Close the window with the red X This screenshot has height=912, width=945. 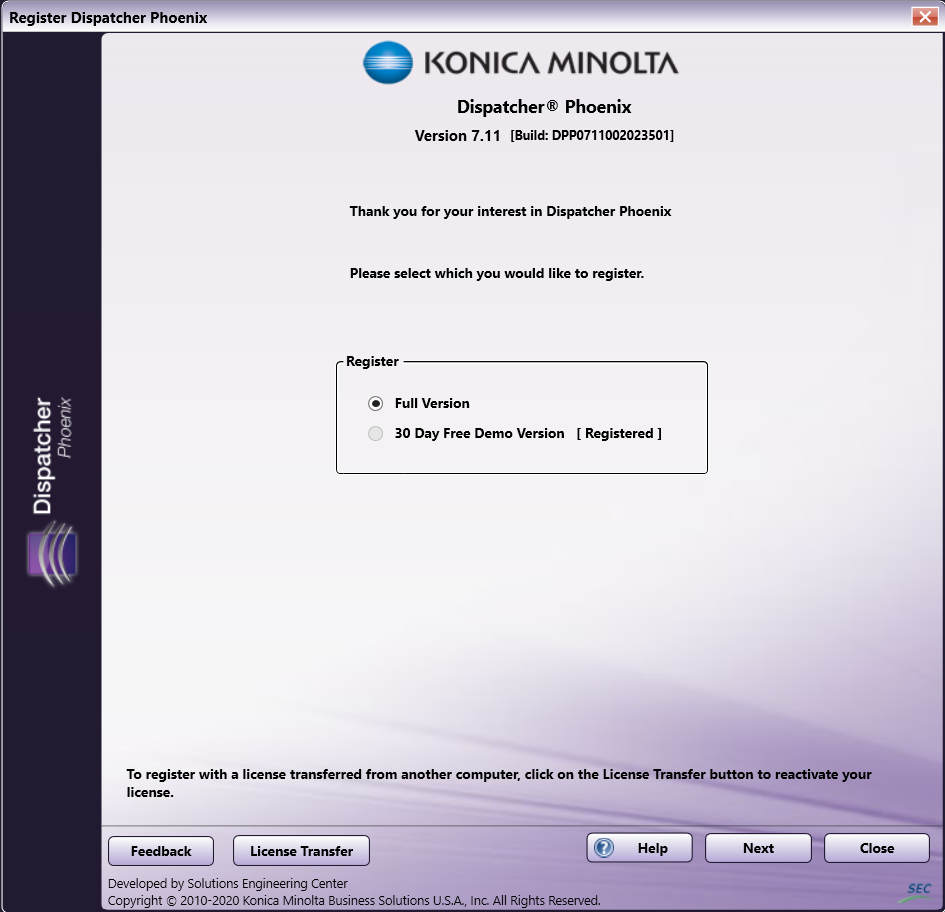(925, 17)
